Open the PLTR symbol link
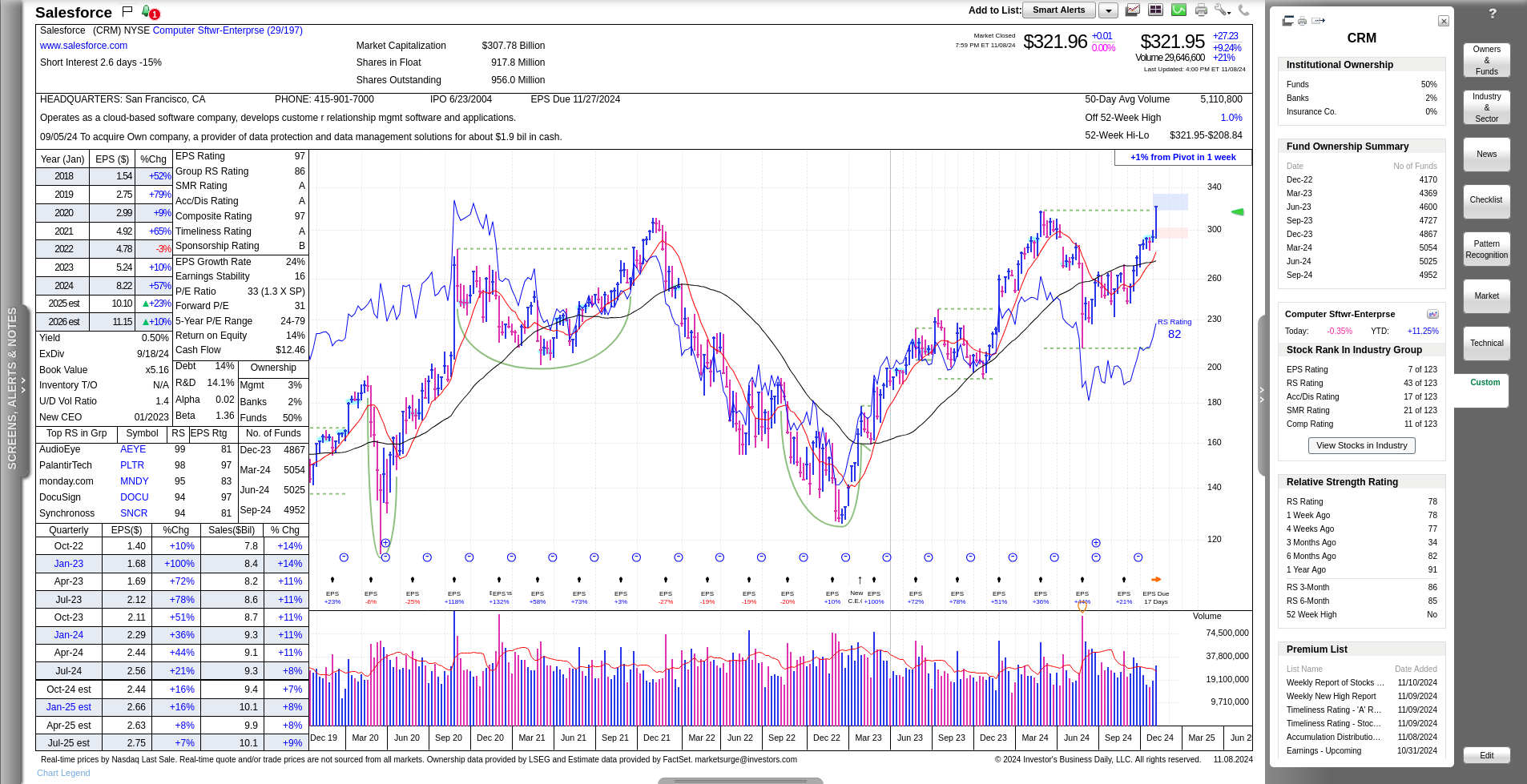The height and width of the screenshot is (784, 1527). pos(132,465)
